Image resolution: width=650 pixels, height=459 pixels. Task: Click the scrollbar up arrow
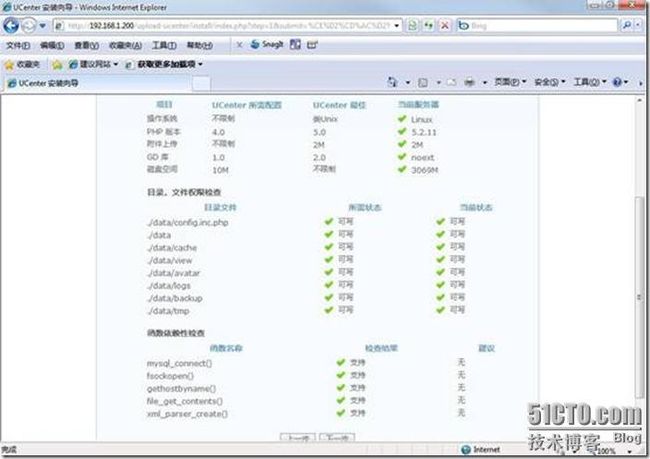click(640, 100)
